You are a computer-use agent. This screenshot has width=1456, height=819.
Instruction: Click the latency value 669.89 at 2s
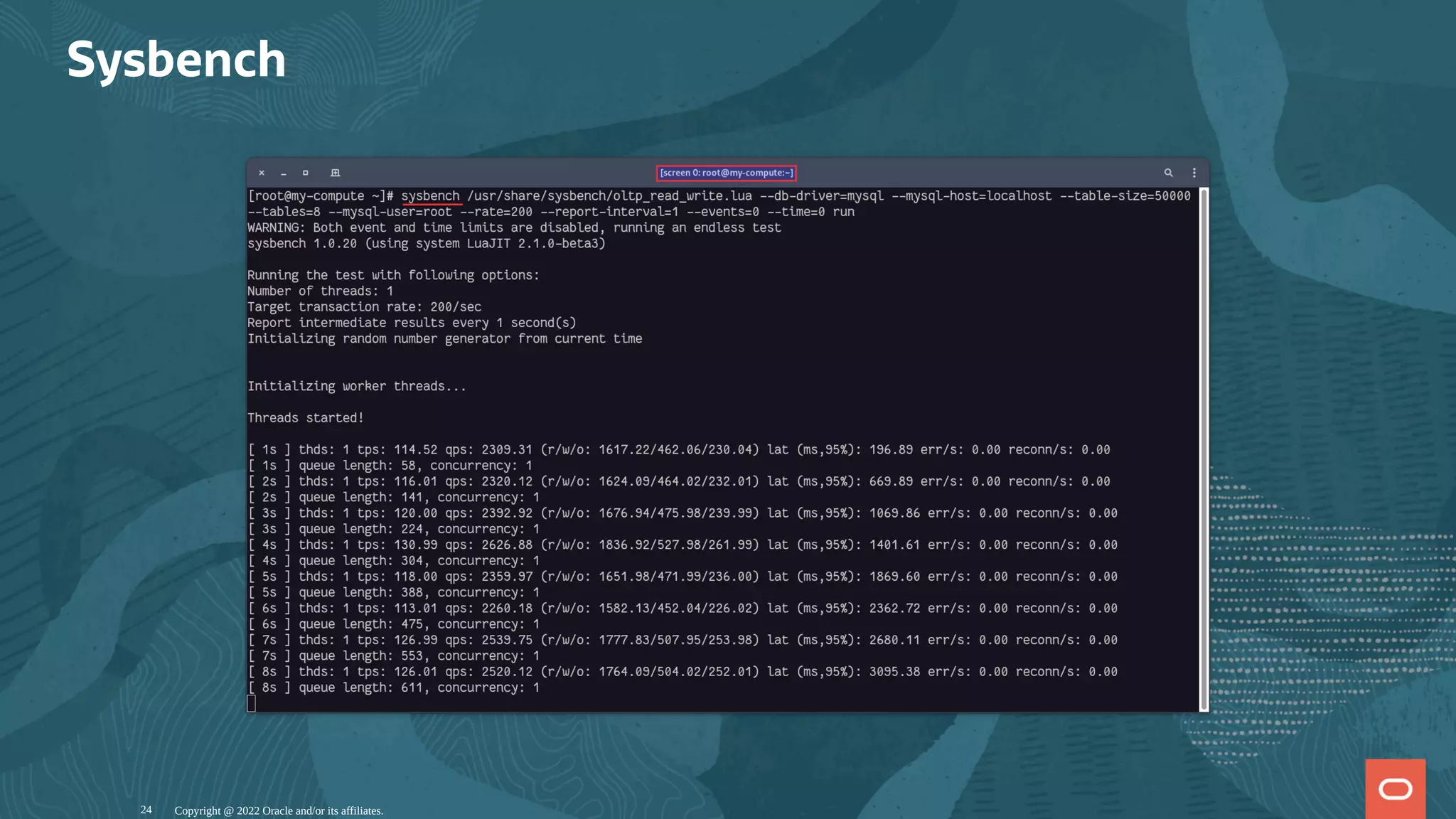tap(891, 481)
